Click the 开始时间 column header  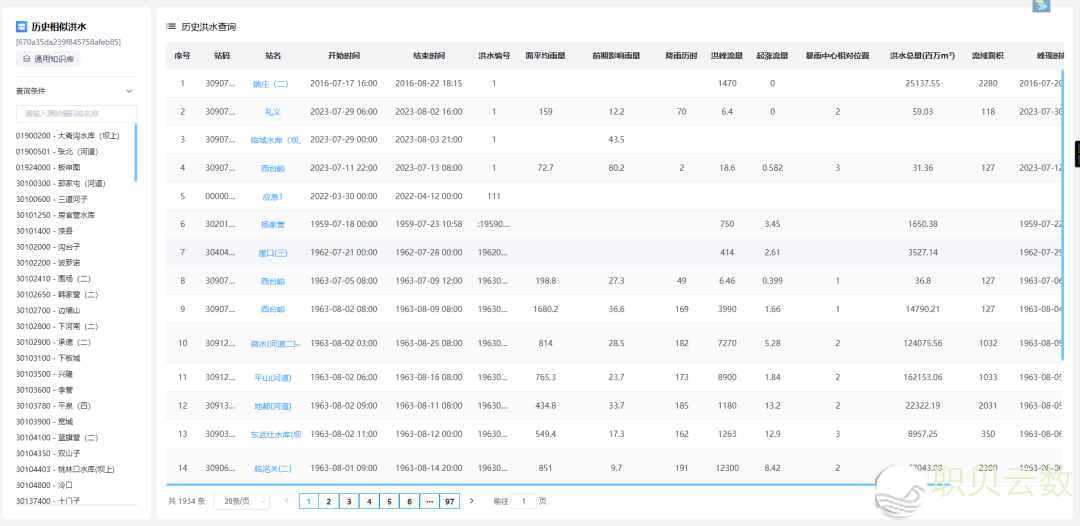point(344,56)
